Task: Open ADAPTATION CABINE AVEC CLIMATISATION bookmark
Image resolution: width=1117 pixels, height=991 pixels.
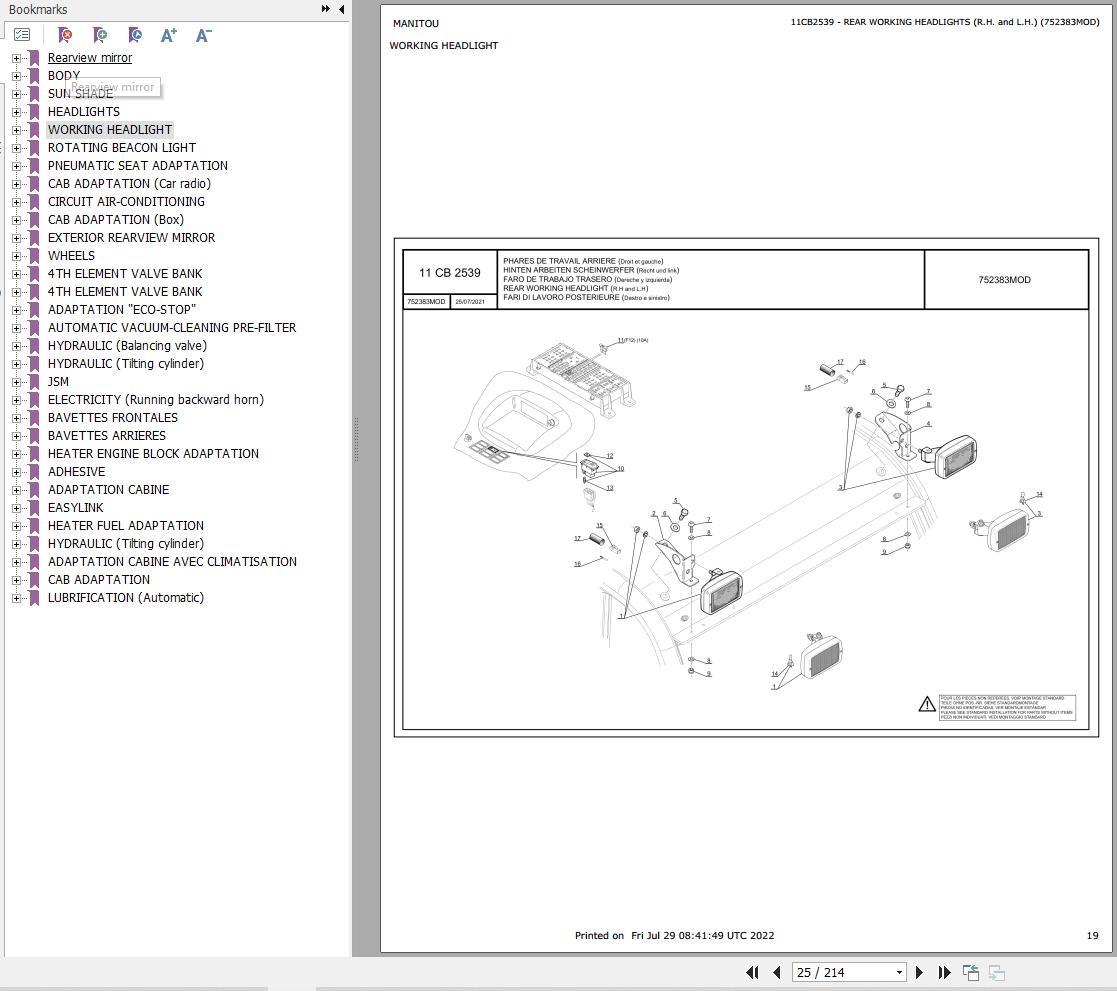Action: point(172,561)
